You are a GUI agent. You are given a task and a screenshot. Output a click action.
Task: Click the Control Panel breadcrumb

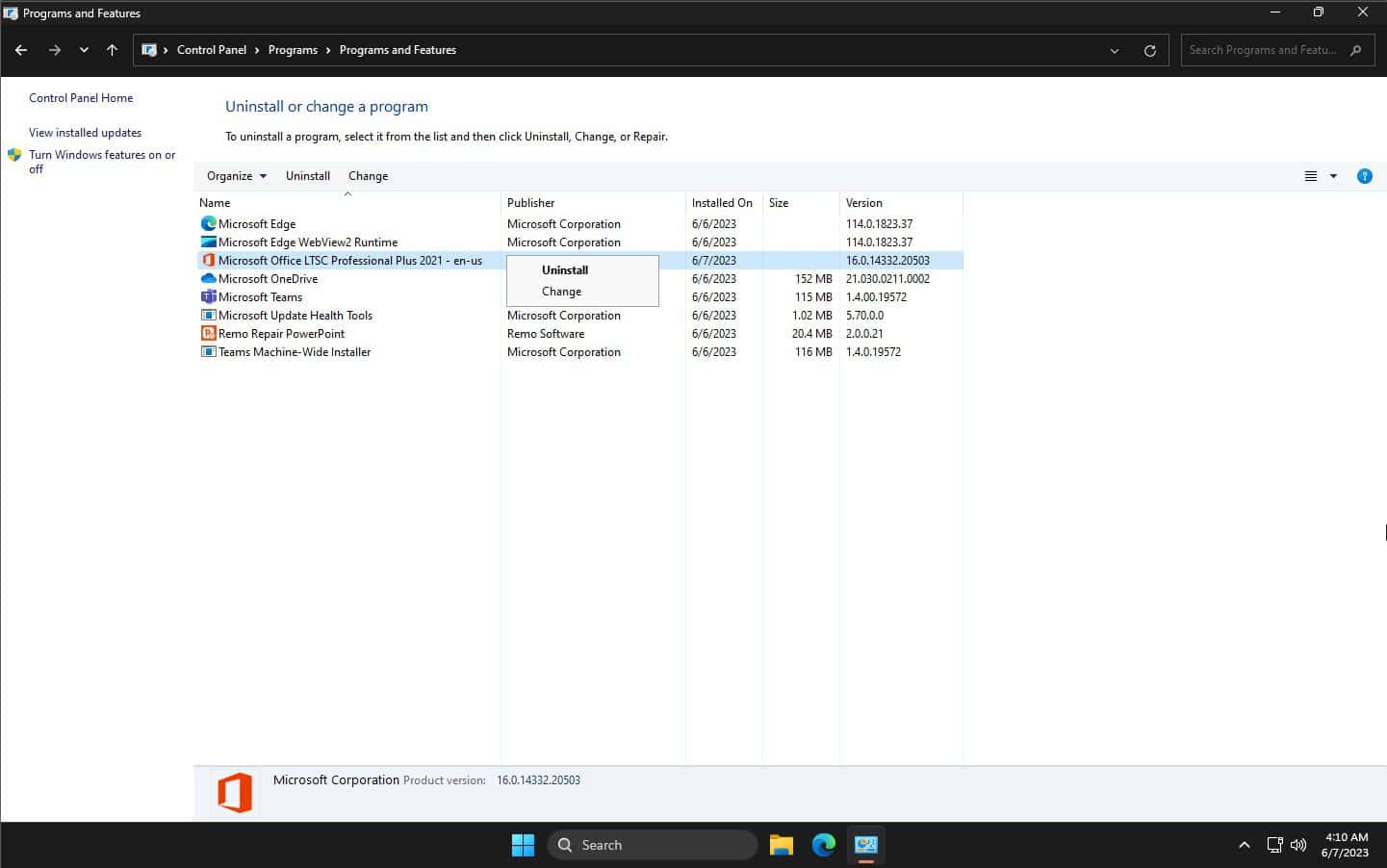pos(212,50)
